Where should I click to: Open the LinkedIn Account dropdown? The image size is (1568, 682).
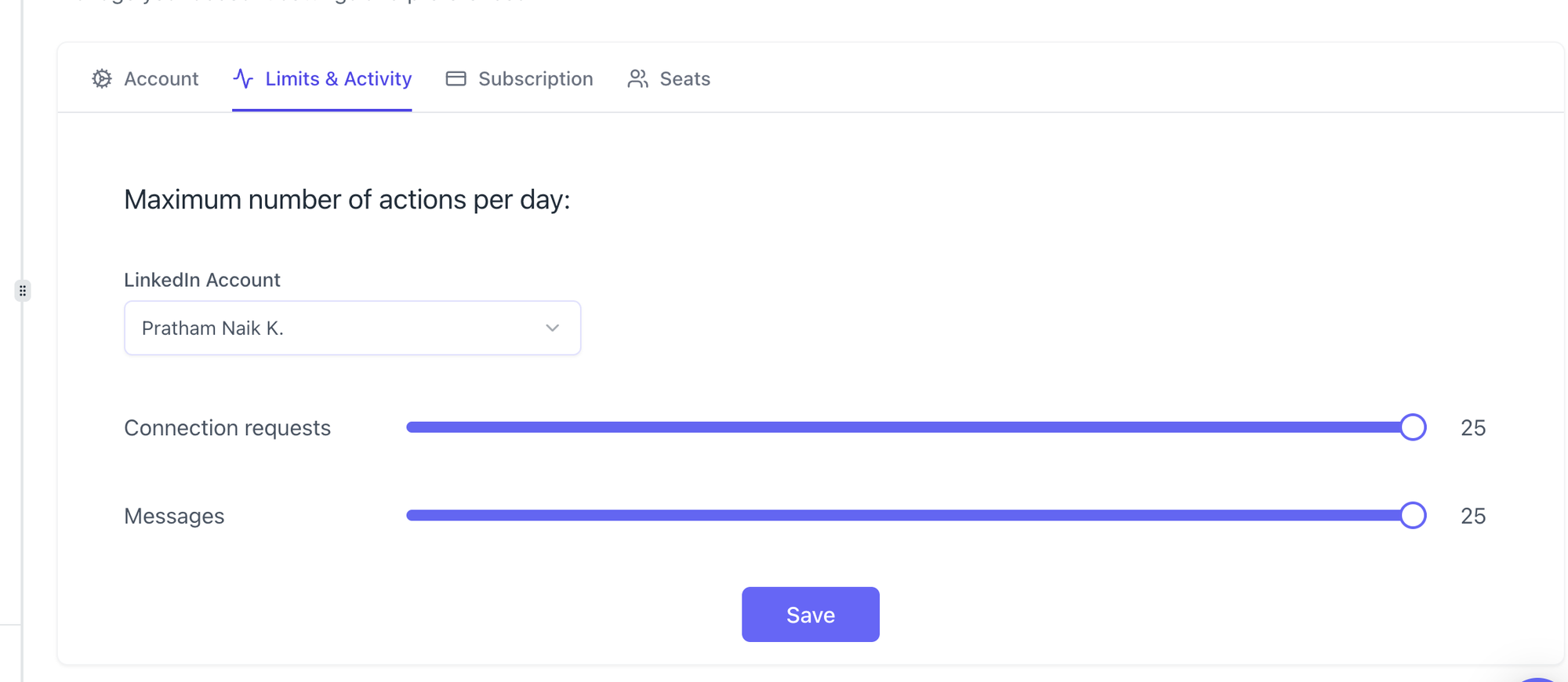(x=352, y=328)
